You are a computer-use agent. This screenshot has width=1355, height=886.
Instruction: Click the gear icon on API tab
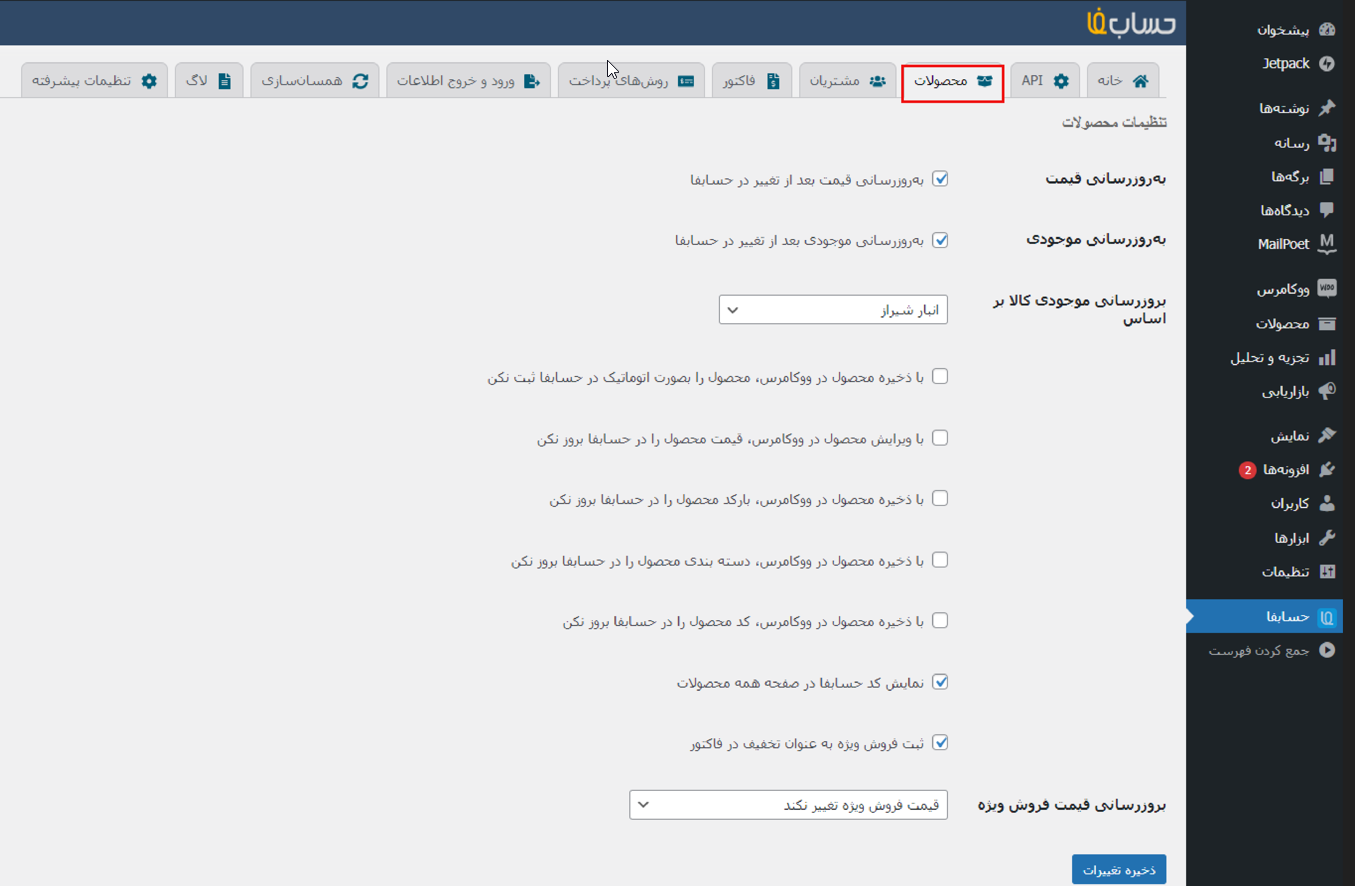pos(1061,81)
